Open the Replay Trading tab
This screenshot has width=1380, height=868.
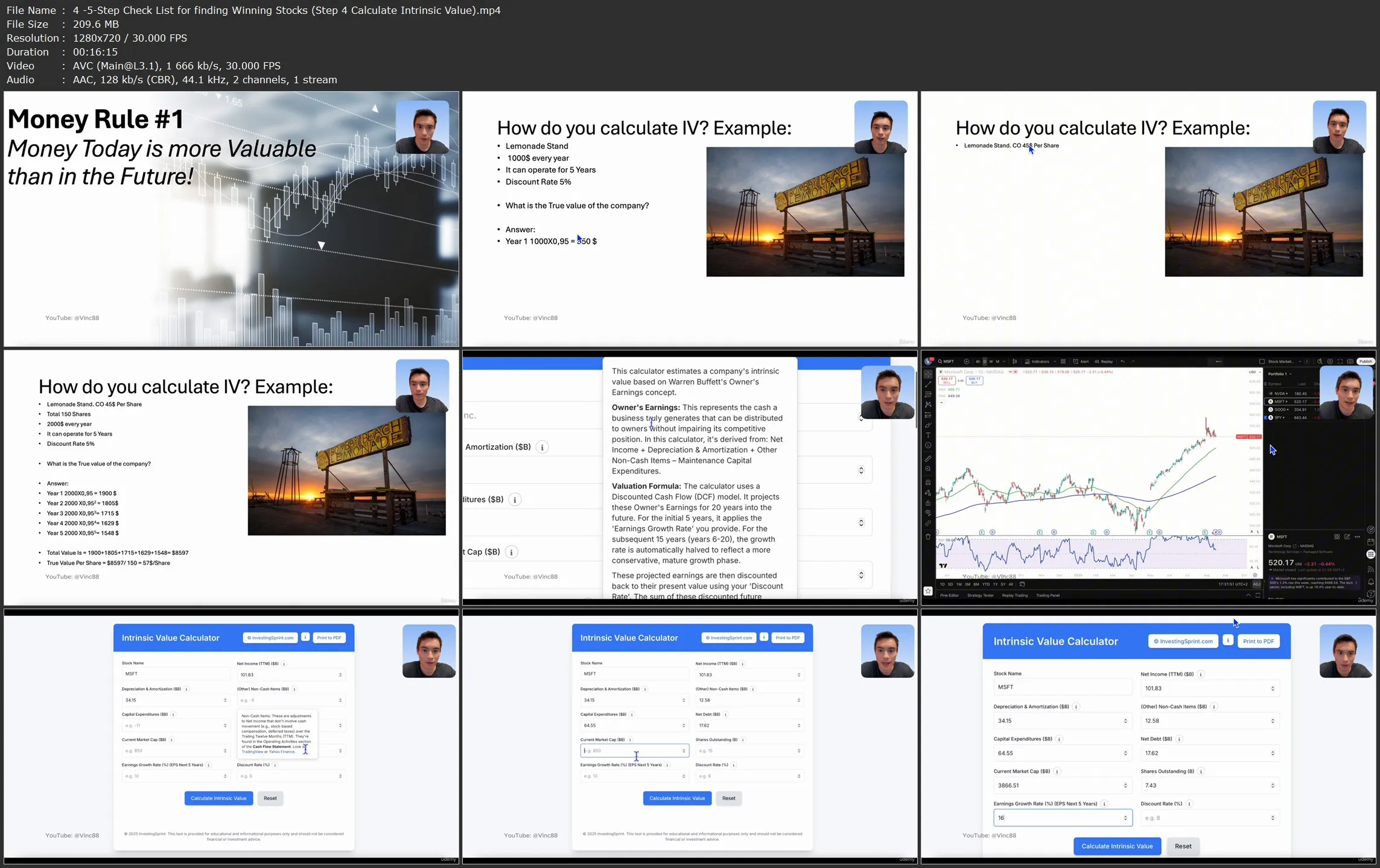[x=1015, y=595]
